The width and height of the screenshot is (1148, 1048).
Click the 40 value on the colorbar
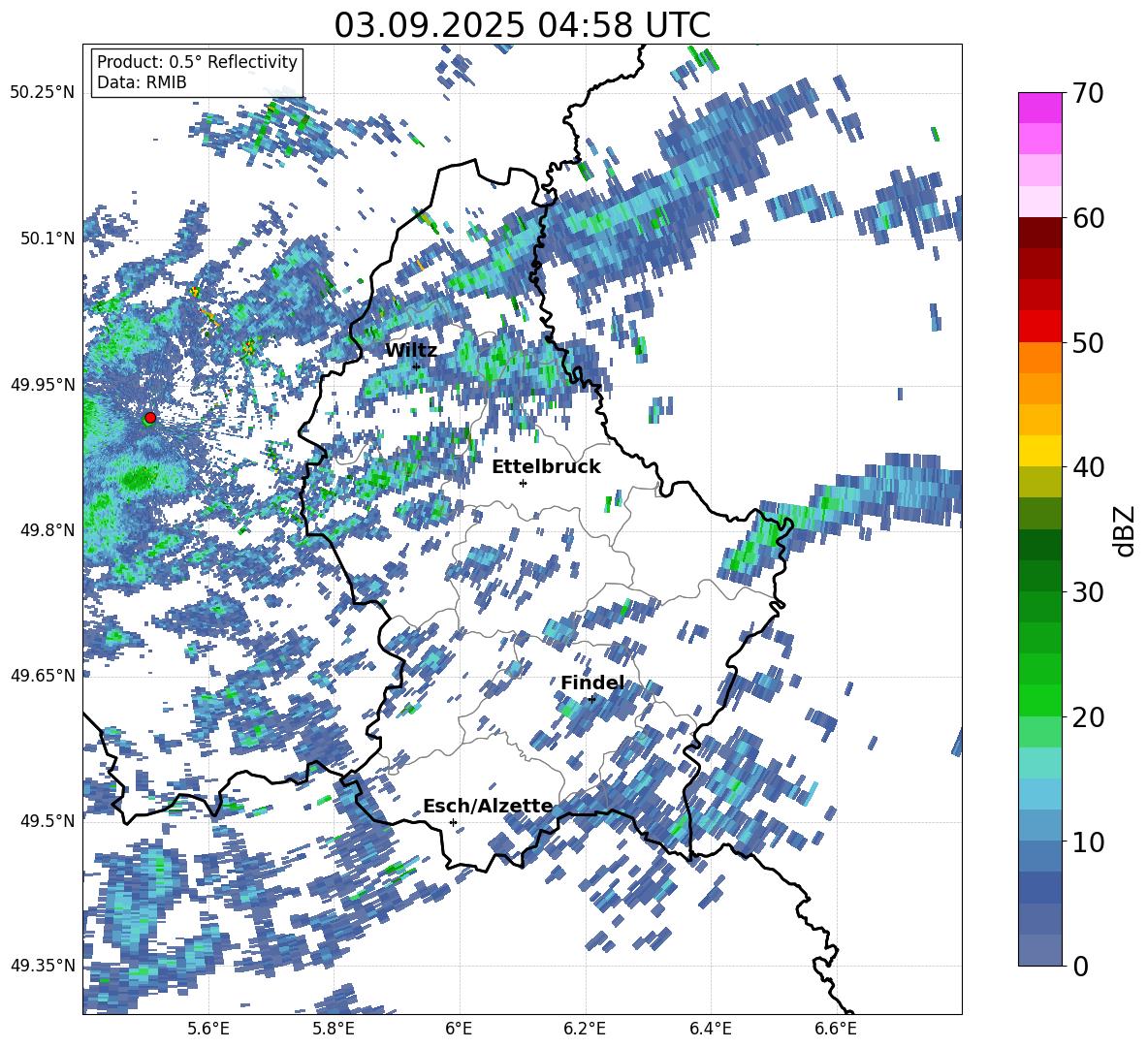tap(1088, 467)
